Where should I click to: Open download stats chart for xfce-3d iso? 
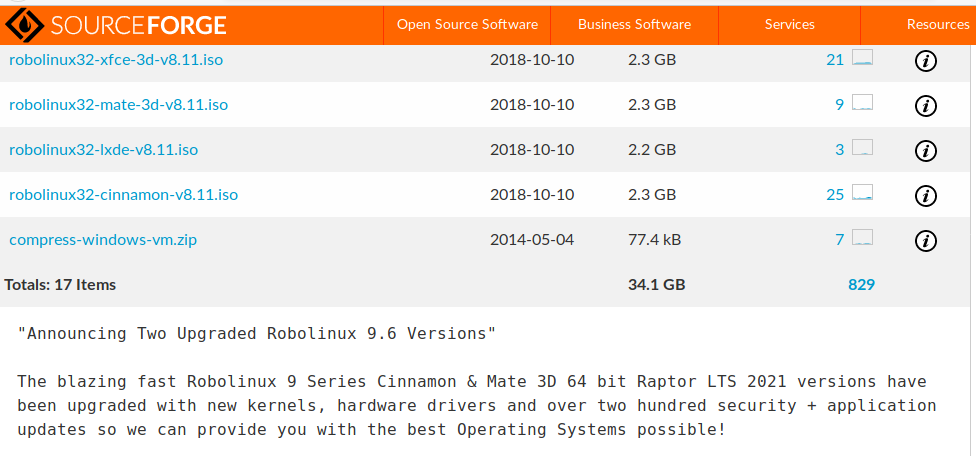click(862, 58)
